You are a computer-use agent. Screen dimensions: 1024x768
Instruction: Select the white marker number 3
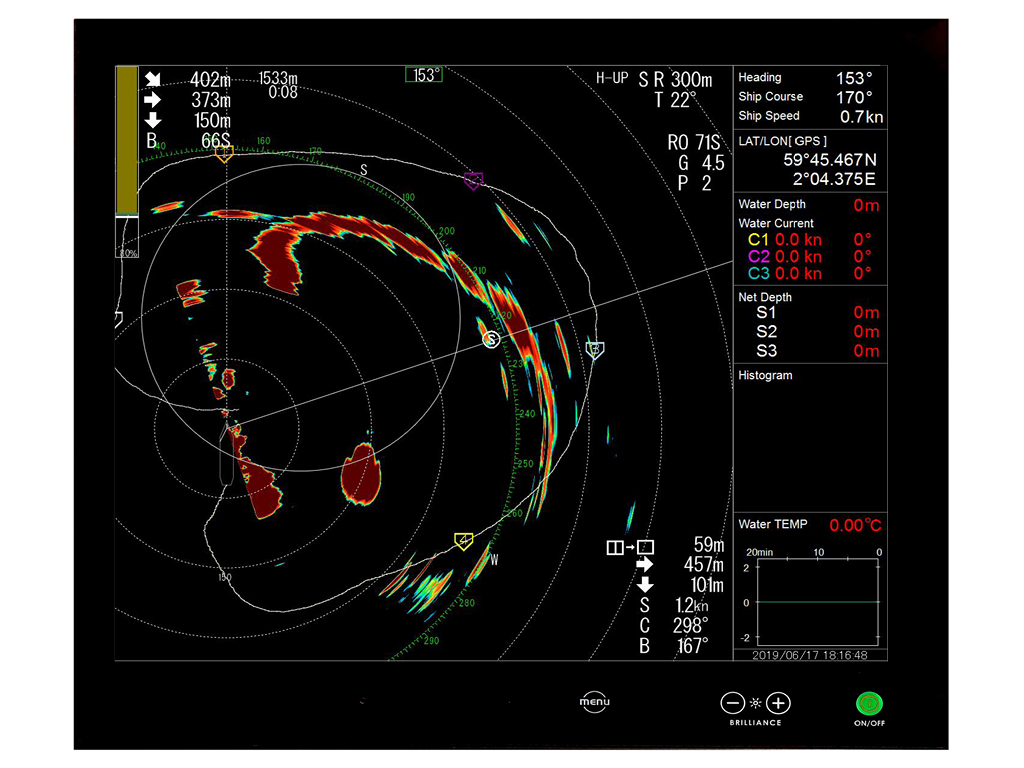click(x=594, y=349)
